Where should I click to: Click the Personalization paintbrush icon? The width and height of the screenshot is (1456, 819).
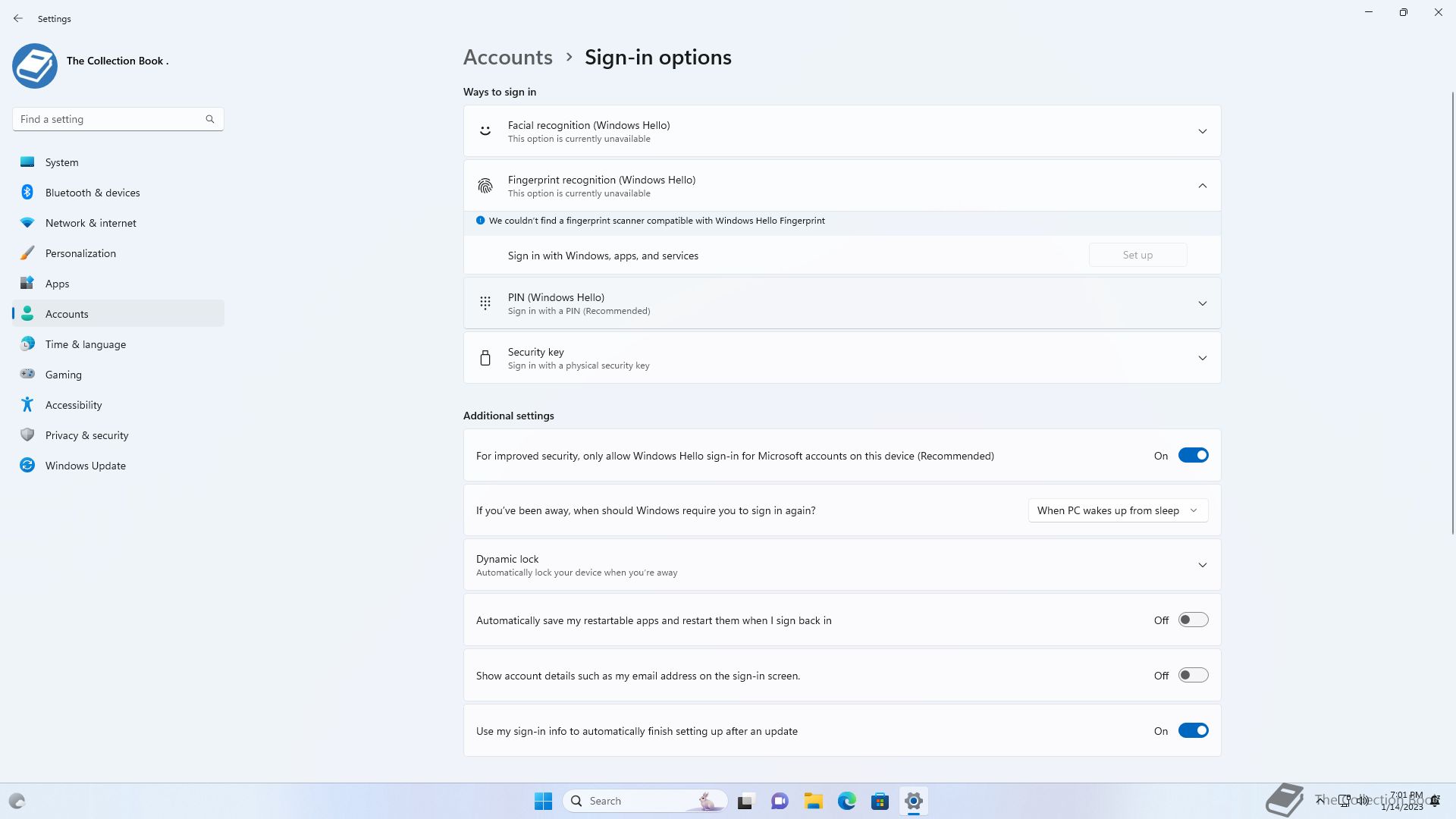coord(27,253)
